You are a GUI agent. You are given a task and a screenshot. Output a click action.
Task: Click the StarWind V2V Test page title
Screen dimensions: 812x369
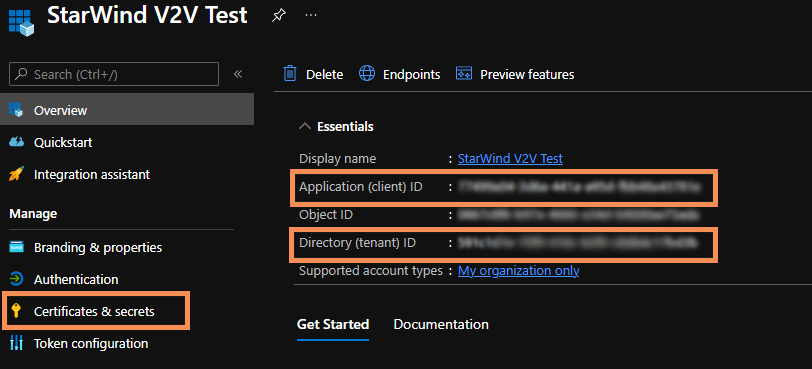(x=147, y=16)
